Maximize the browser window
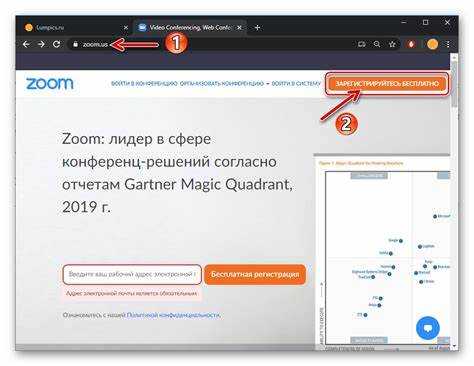The height and width of the screenshot is (366, 474). (x=426, y=22)
